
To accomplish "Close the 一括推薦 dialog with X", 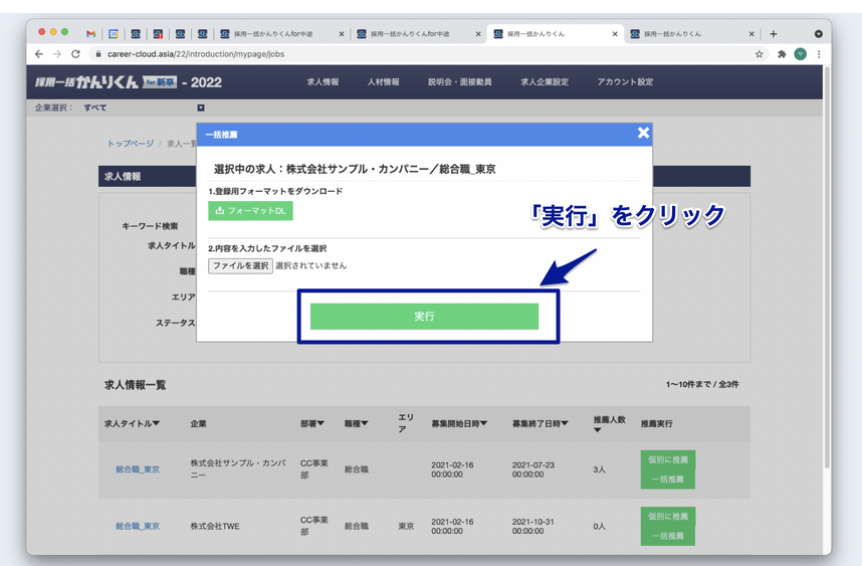I will tap(643, 132).
